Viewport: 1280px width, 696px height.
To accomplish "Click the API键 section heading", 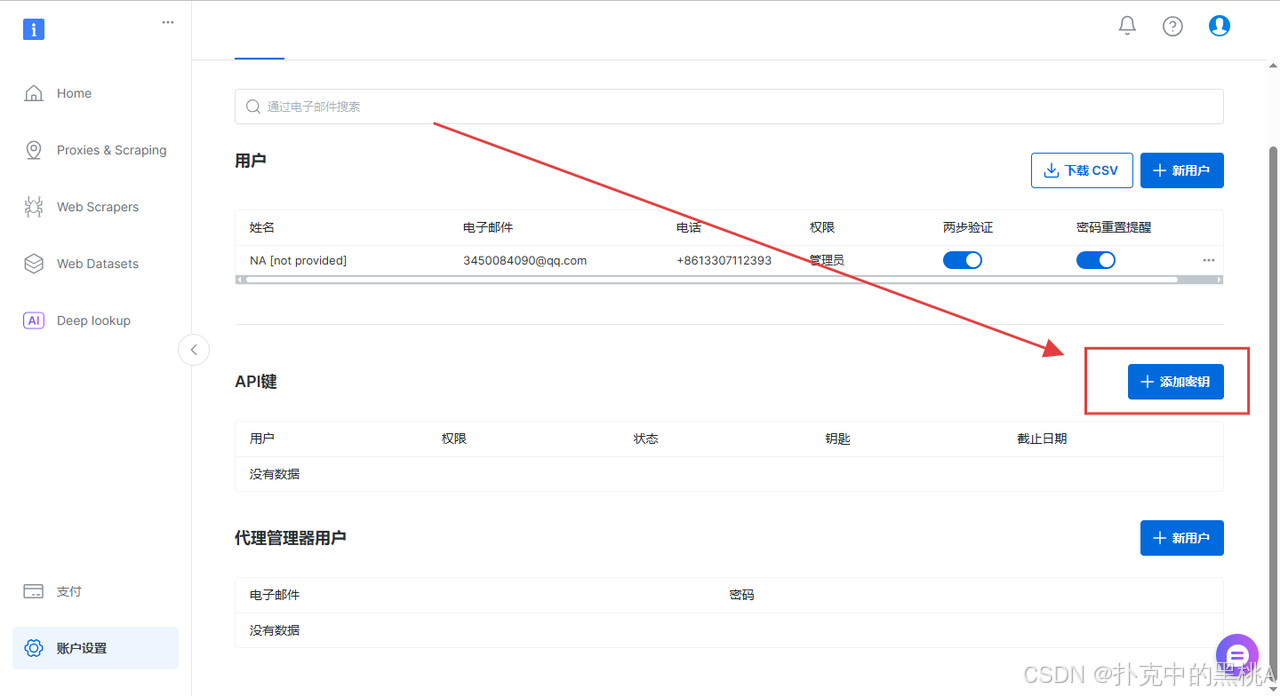I will (256, 381).
